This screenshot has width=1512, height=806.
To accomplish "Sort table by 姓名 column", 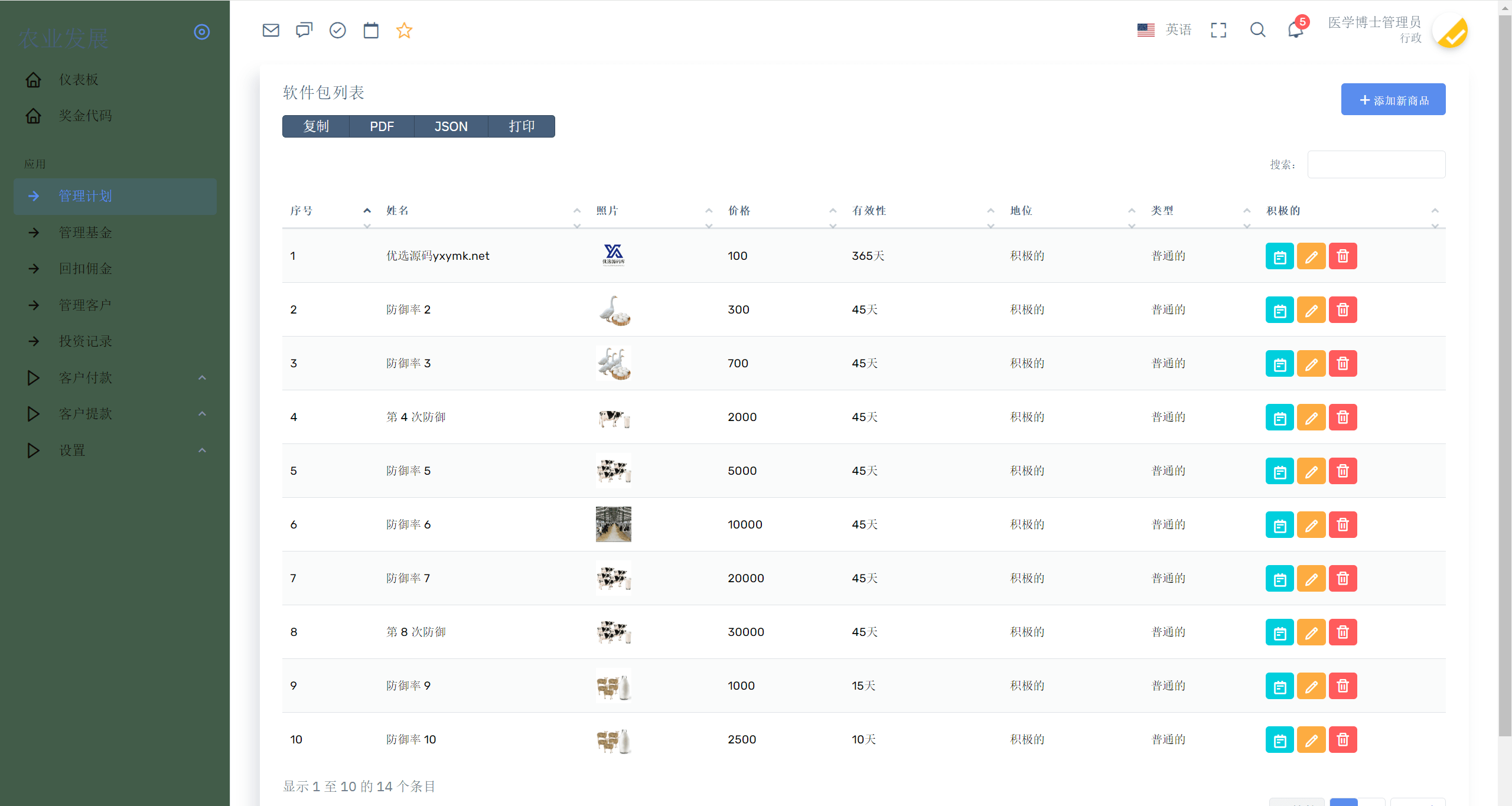I will click(483, 211).
